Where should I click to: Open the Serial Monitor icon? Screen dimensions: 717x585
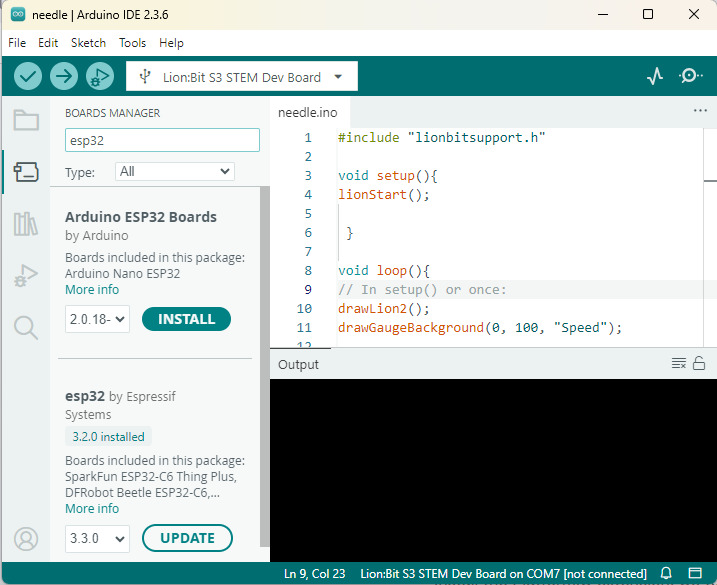point(690,76)
